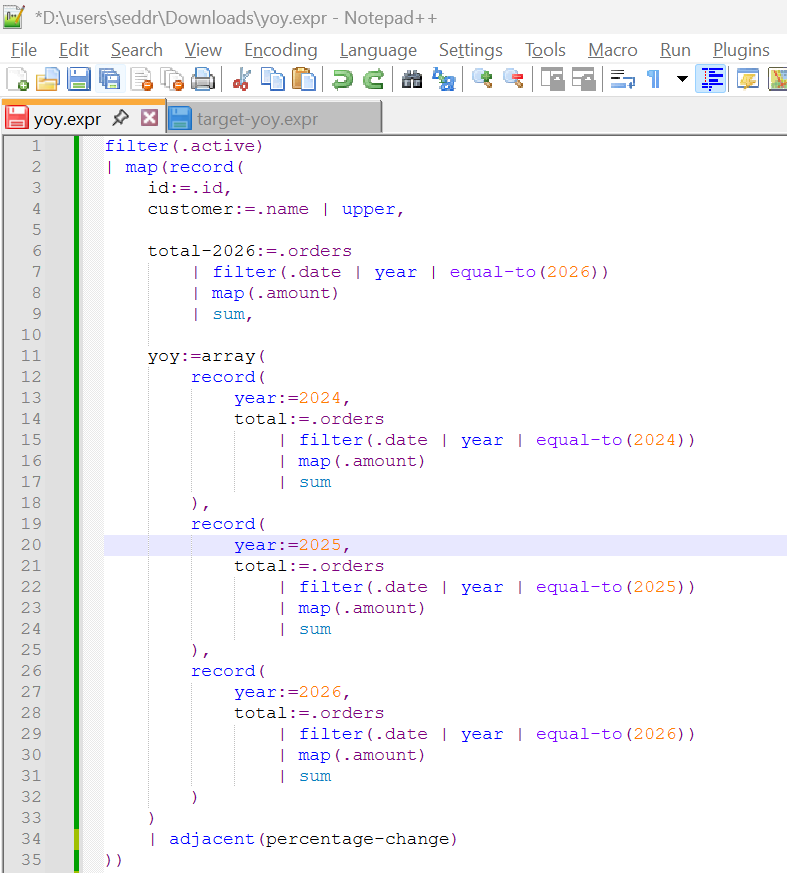The image size is (787, 873).
Task: Click 'record(' on line 19
Action: (228, 524)
